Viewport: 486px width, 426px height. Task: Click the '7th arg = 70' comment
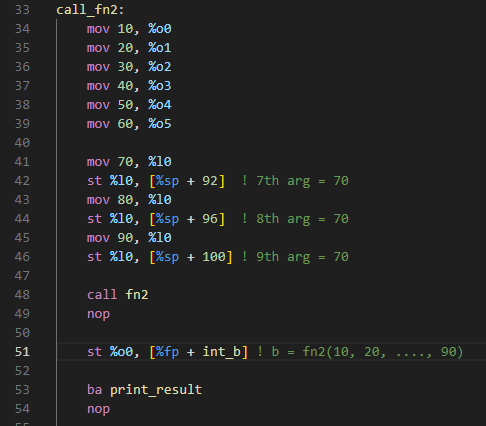(x=295, y=181)
